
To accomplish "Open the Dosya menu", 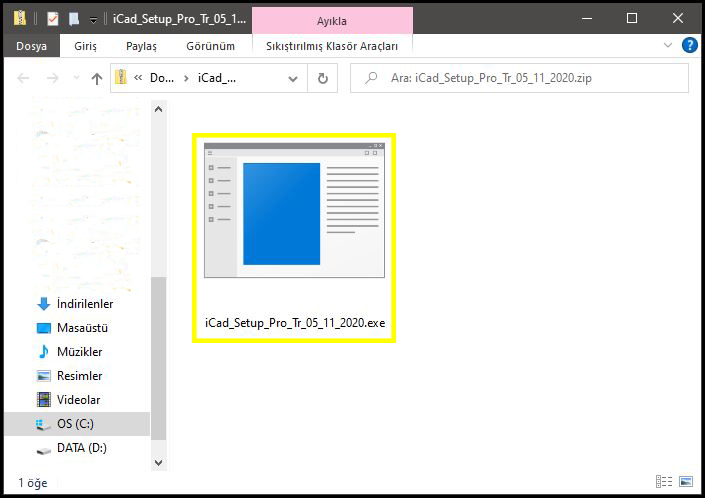I will click(x=31, y=46).
